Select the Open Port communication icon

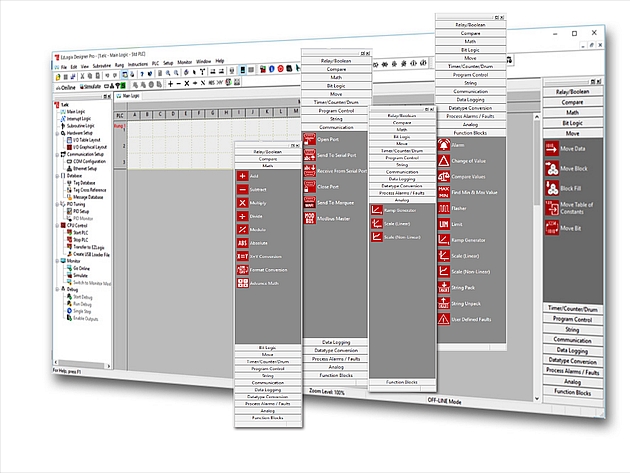[x=308, y=141]
